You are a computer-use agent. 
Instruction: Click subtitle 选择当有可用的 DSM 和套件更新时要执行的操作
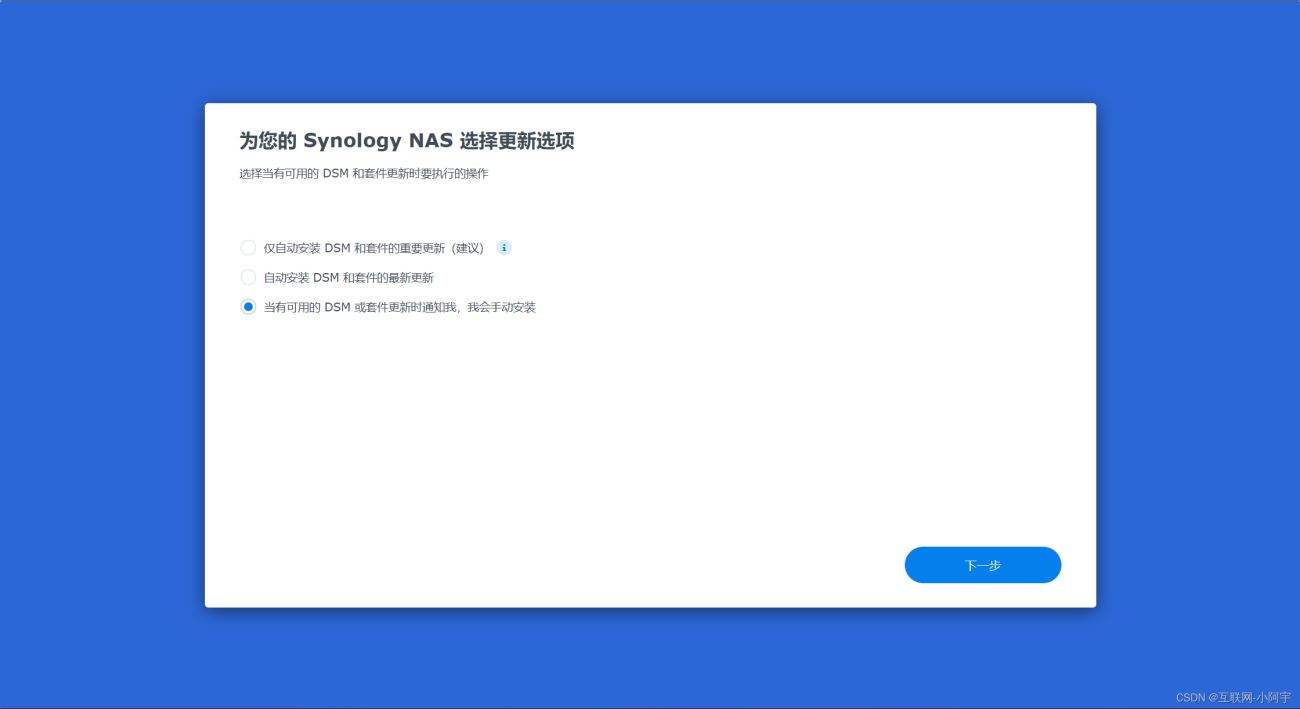(364, 174)
